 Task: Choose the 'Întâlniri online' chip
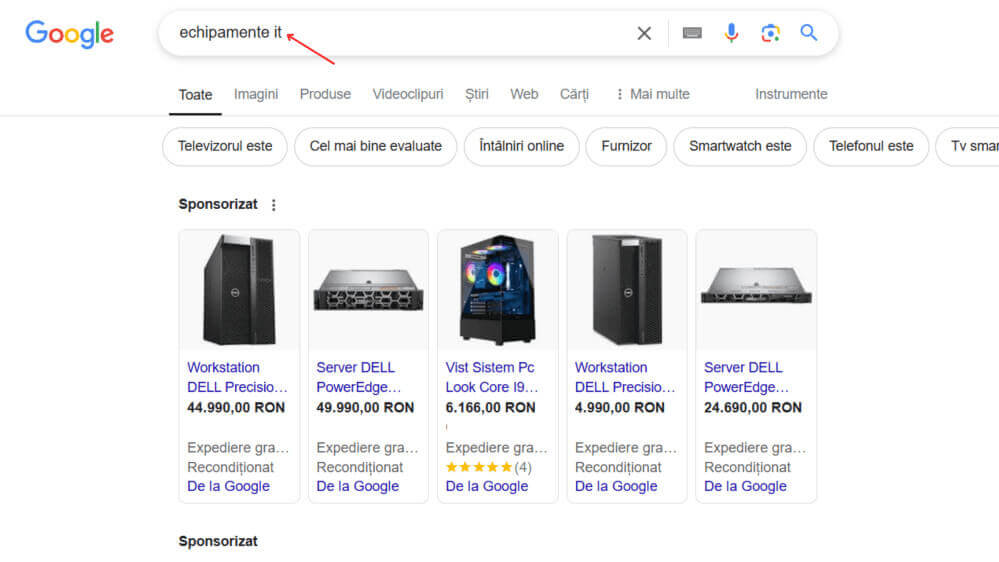521,147
